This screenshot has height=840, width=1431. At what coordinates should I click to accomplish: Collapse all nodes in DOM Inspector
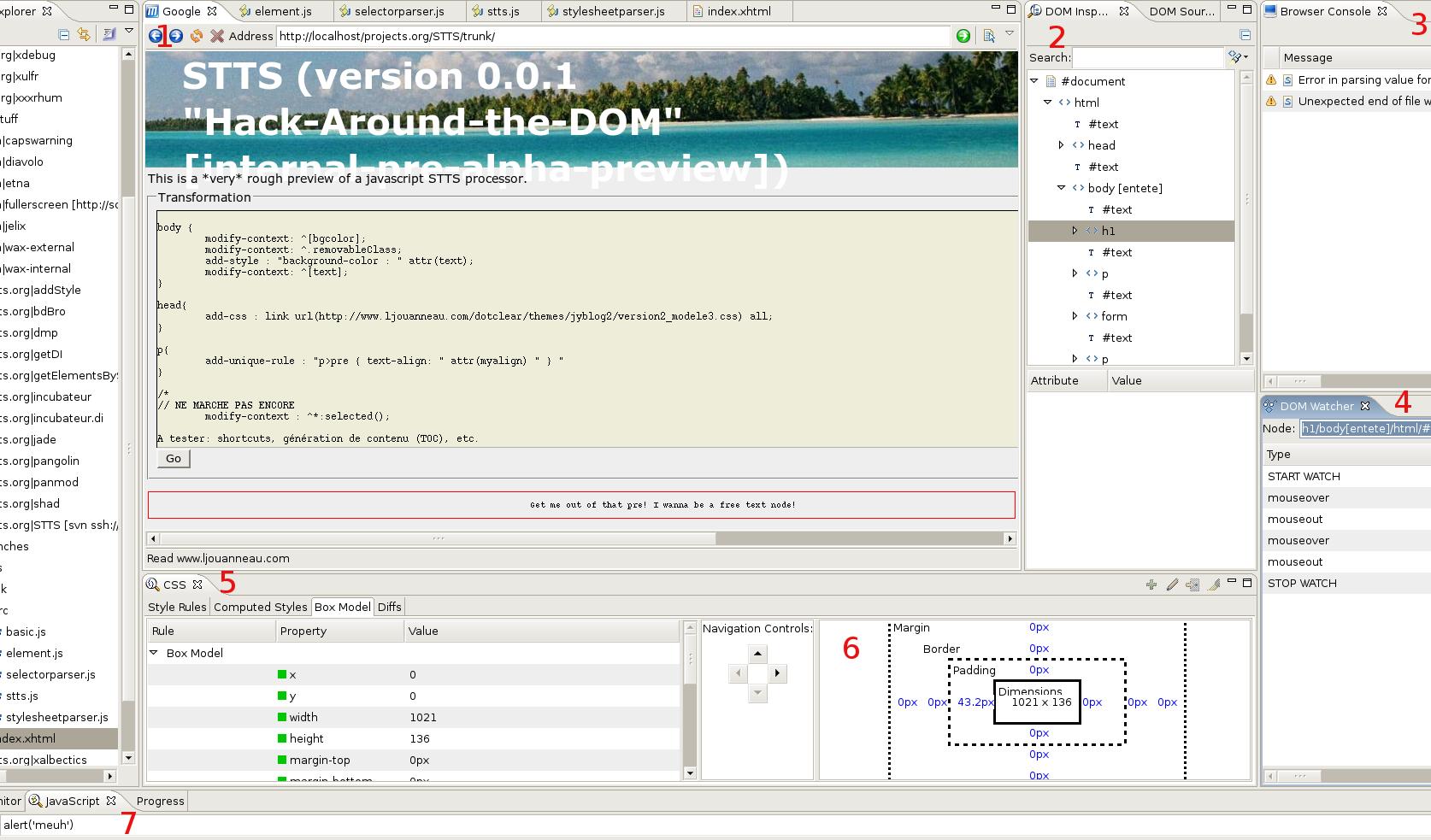(x=1245, y=35)
